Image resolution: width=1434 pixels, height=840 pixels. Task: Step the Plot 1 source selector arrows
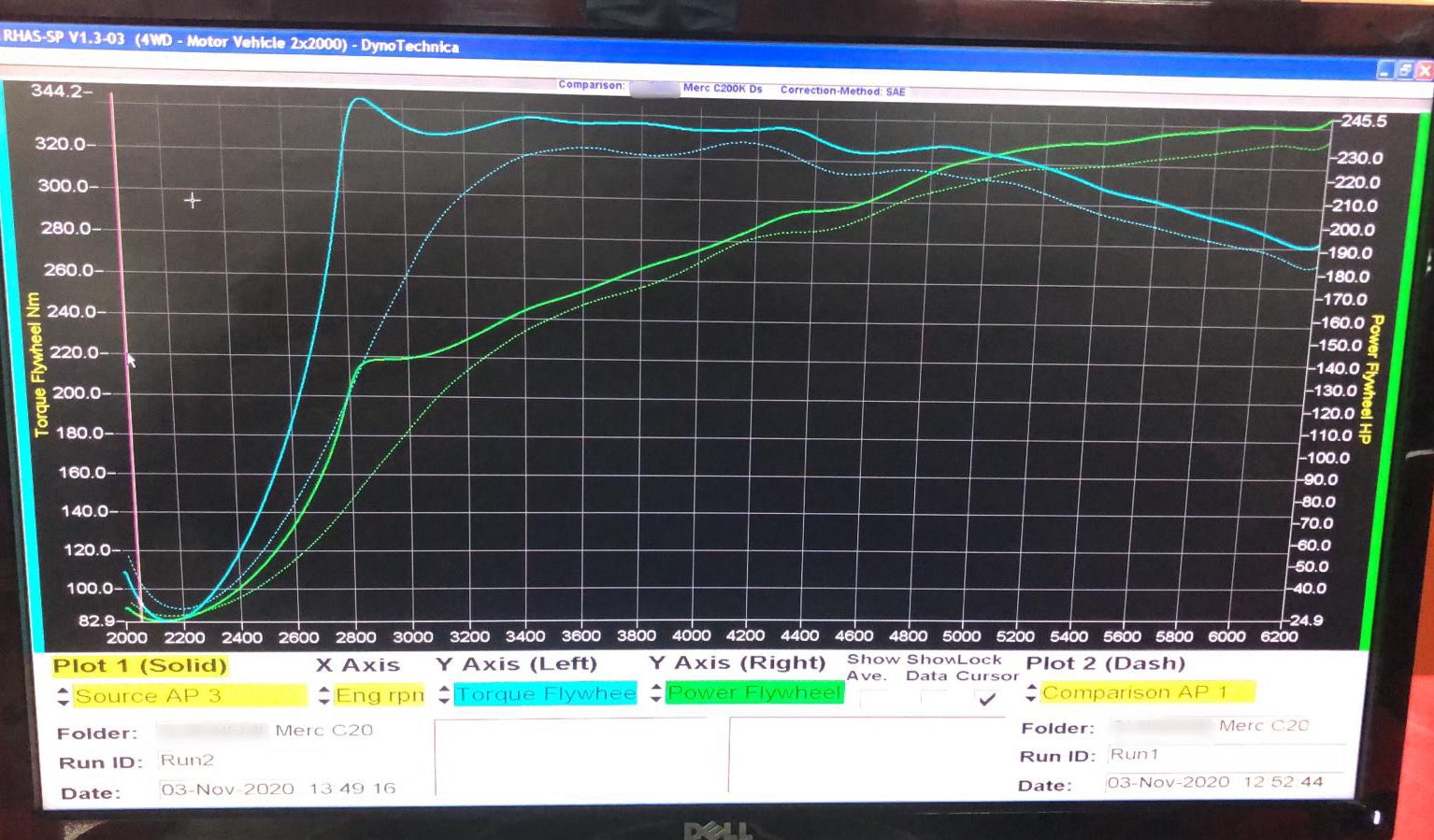(x=64, y=696)
